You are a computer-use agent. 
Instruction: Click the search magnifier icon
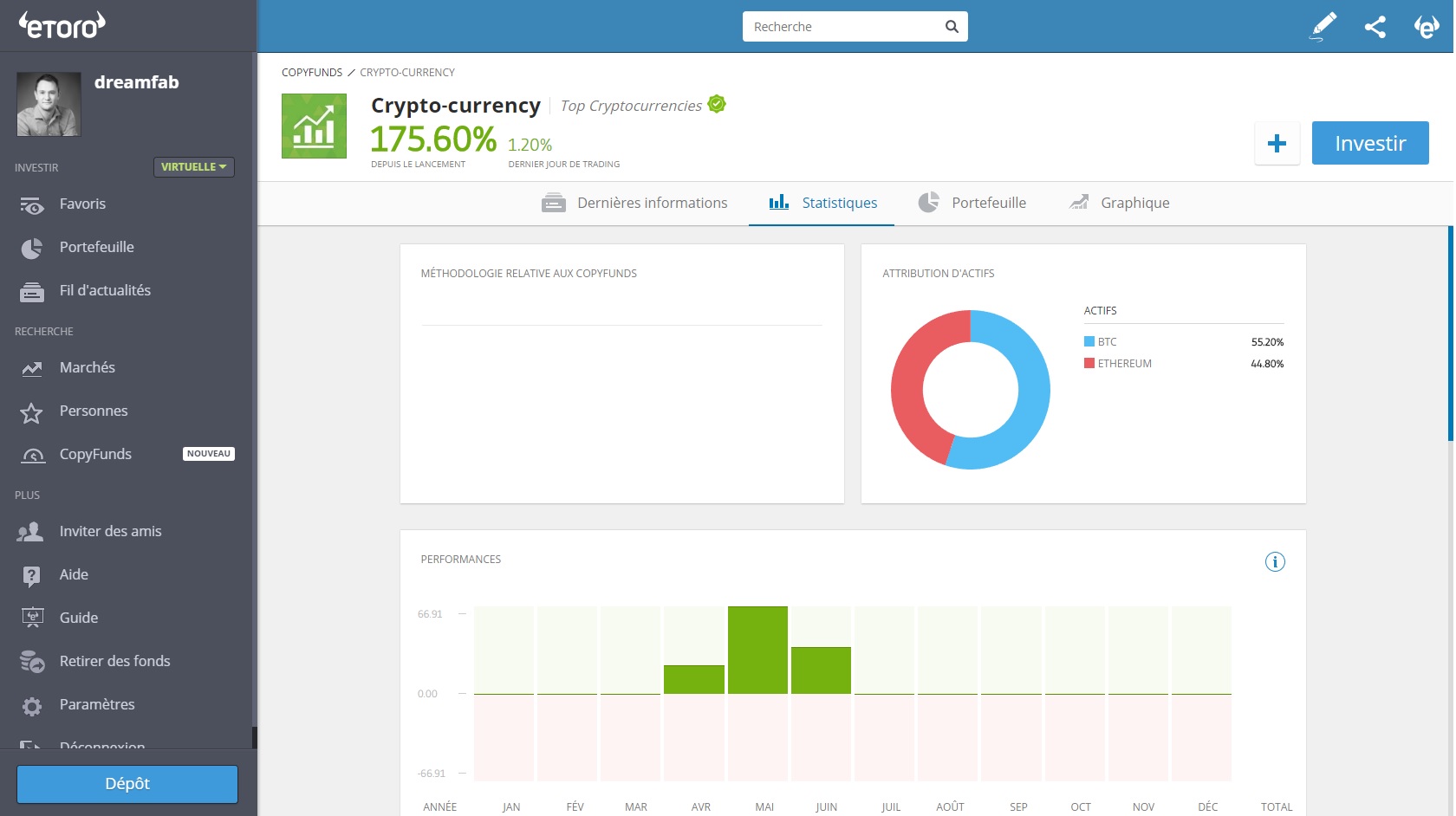coord(952,27)
